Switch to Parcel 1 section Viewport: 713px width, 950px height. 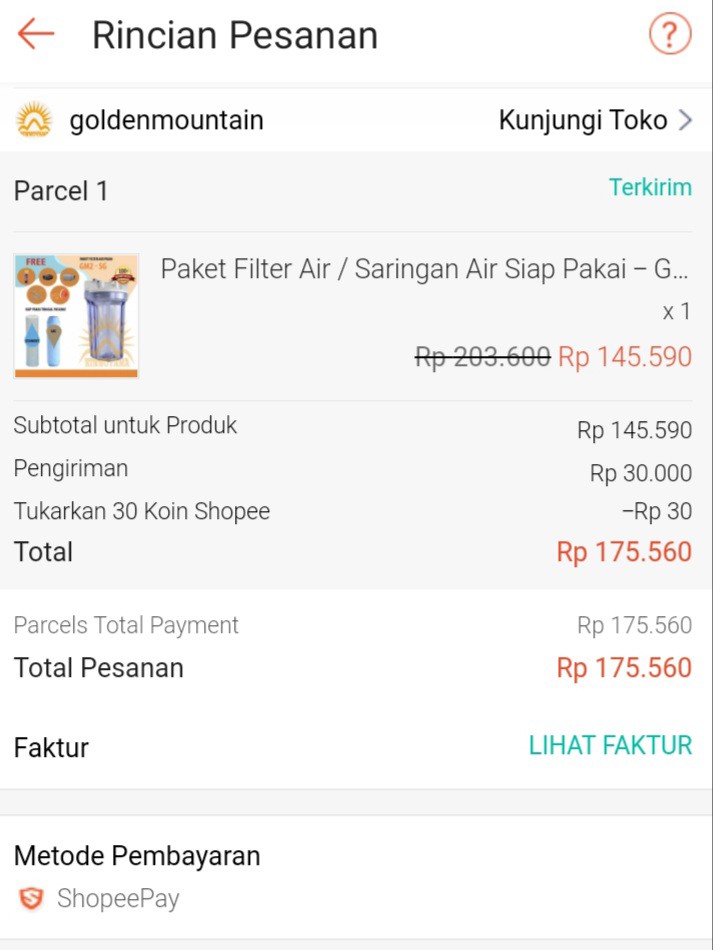60,190
